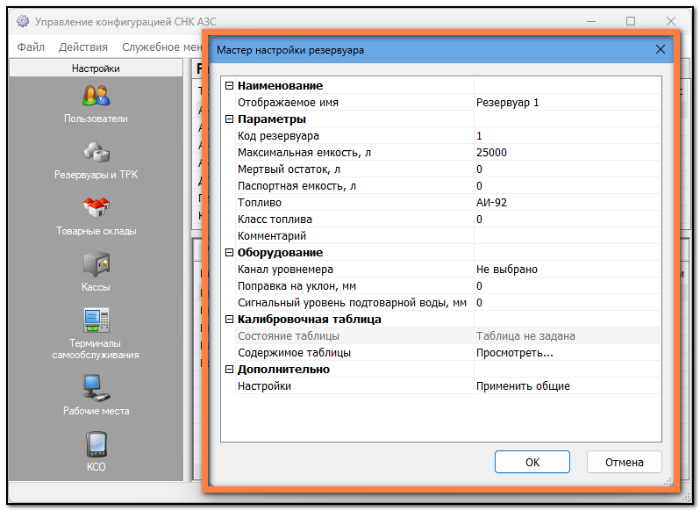Edit the Отображаемое имя value Резервуар 1
This screenshot has height=511, width=700.
coord(567,102)
